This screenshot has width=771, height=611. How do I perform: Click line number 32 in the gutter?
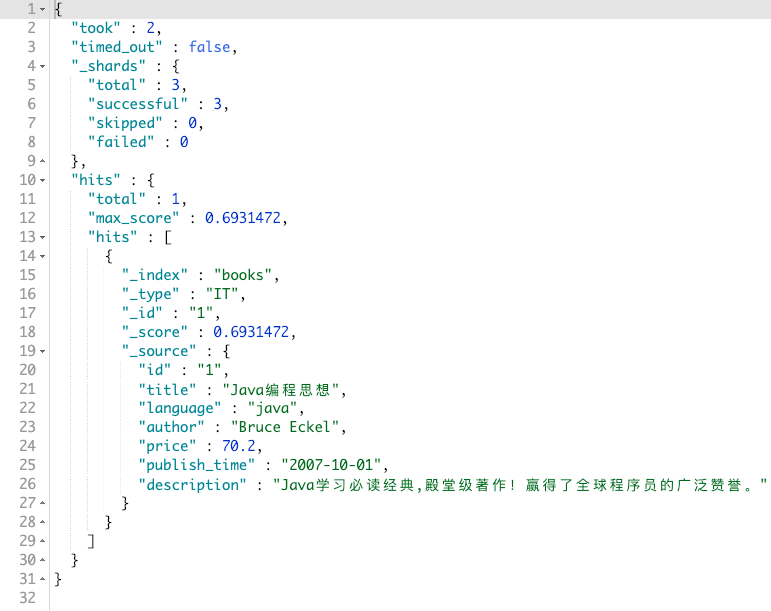[28, 598]
